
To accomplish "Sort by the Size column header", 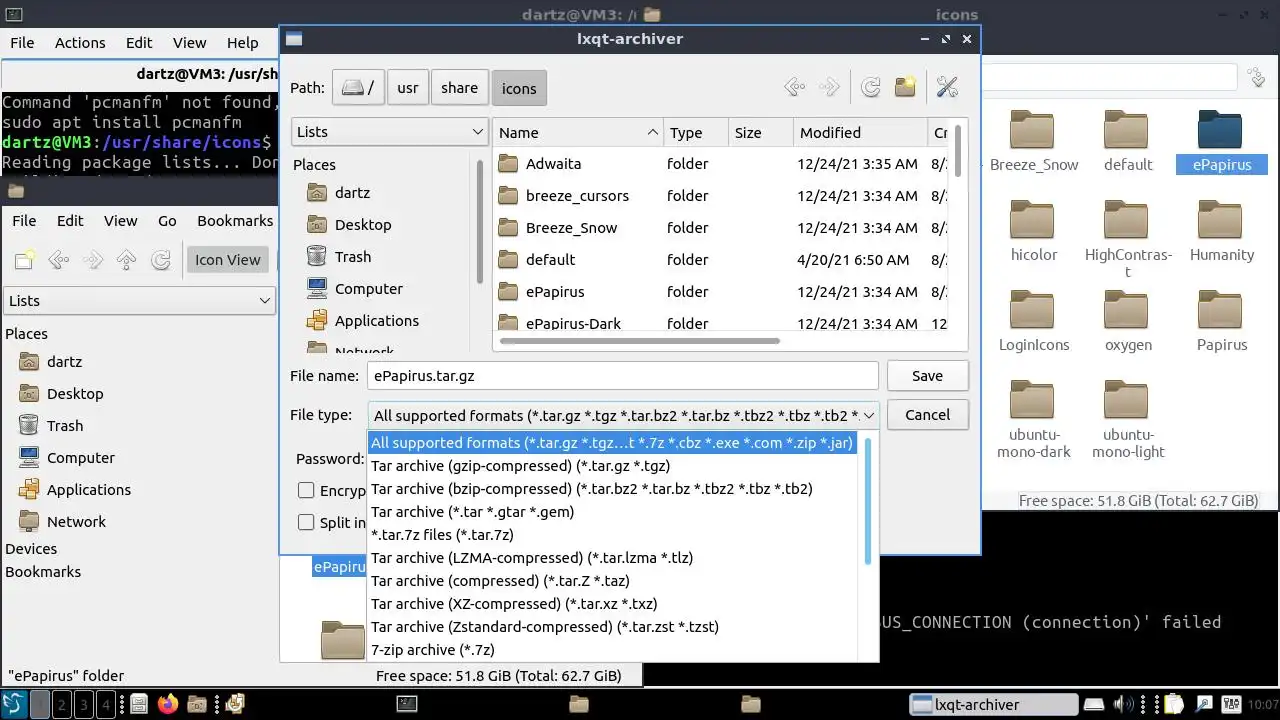I will click(760, 132).
